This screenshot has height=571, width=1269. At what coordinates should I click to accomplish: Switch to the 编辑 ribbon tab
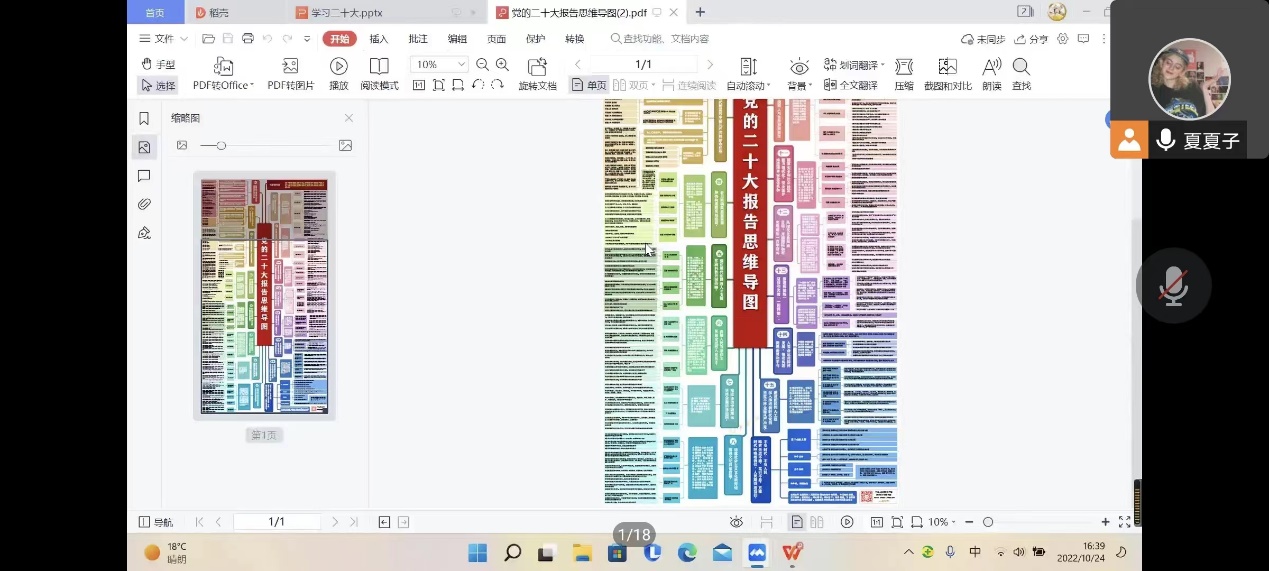coord(457,39)
